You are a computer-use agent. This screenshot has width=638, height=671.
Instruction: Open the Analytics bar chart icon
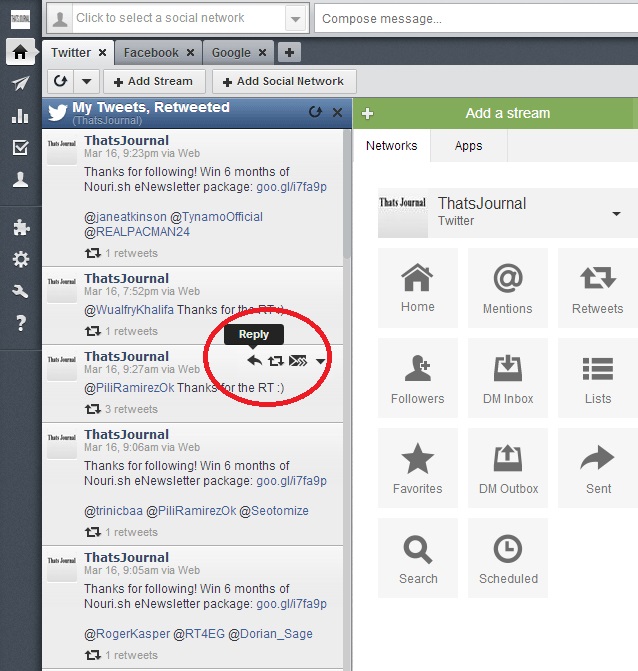[20, 116]
